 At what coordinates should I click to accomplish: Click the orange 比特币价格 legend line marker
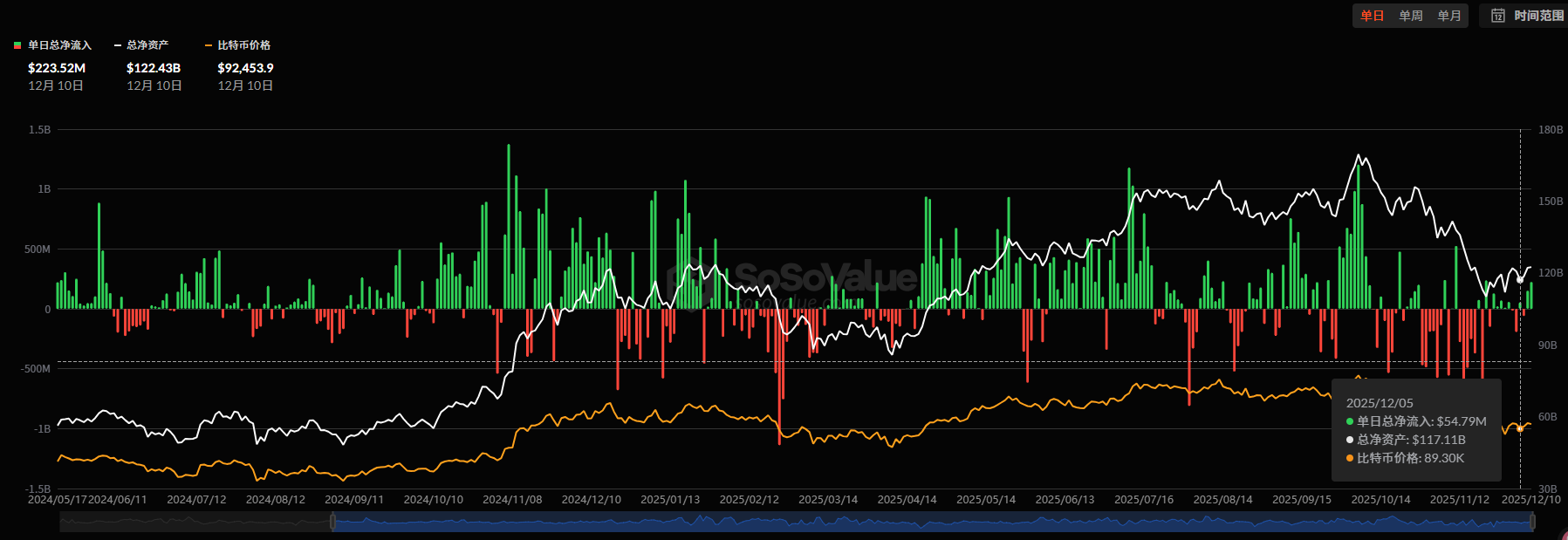click(209, 45)
